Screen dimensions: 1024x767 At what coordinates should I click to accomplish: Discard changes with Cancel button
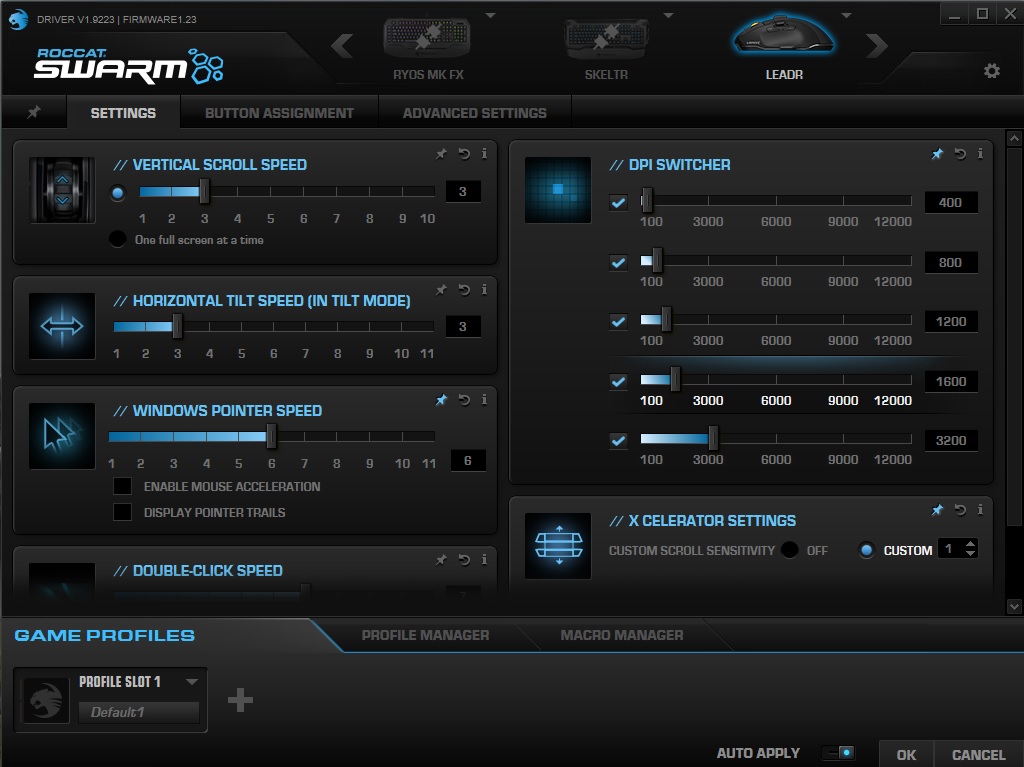pos(978,754)
